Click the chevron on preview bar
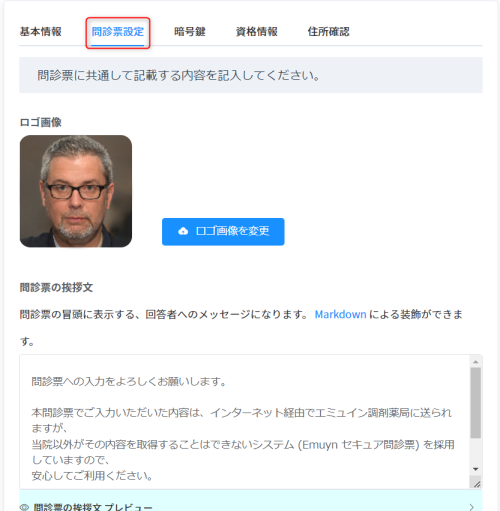The image size is (500, 511). pos(471,507)
